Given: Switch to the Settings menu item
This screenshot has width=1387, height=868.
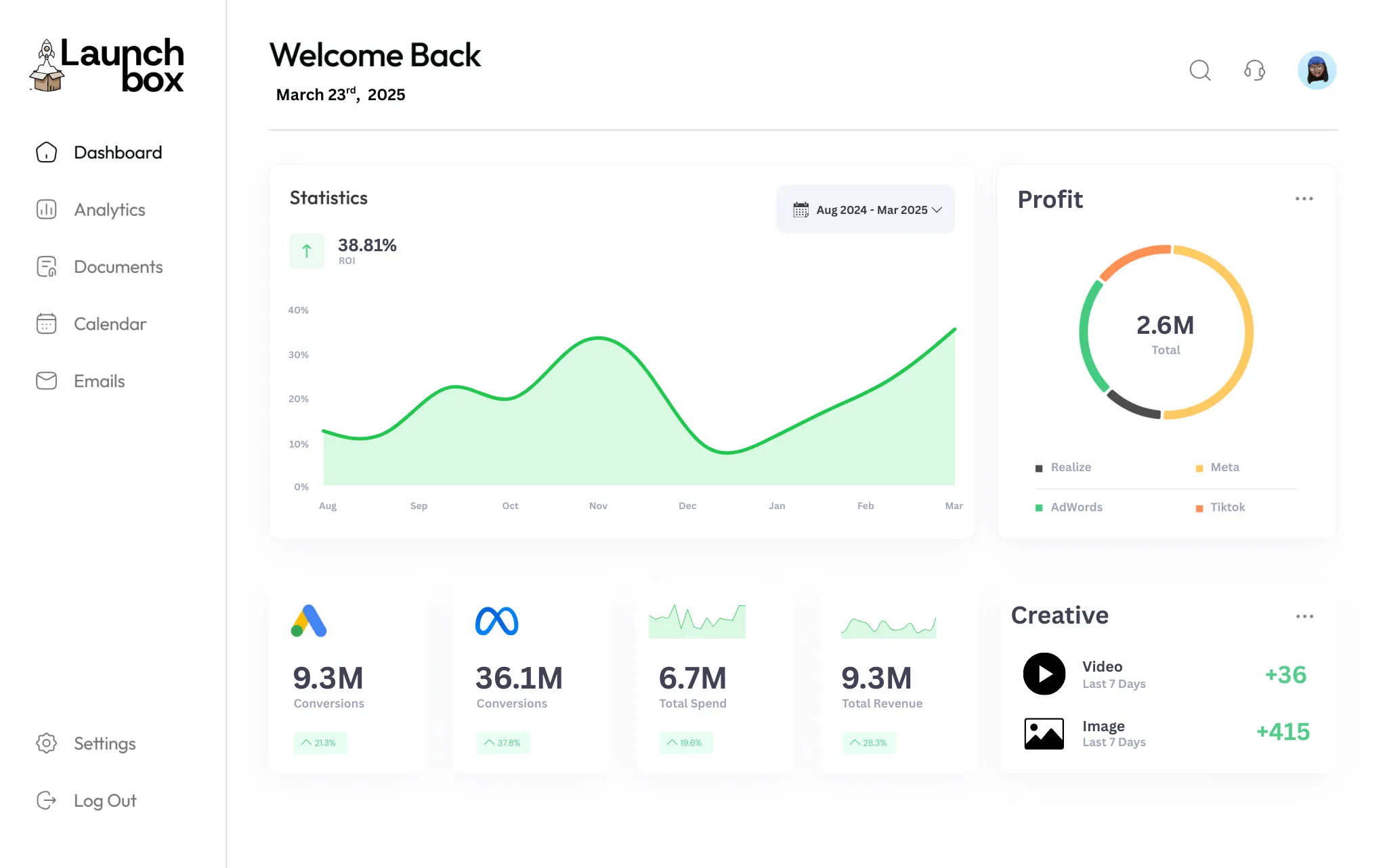Looking at the screenshot, I should coord(104,743).
